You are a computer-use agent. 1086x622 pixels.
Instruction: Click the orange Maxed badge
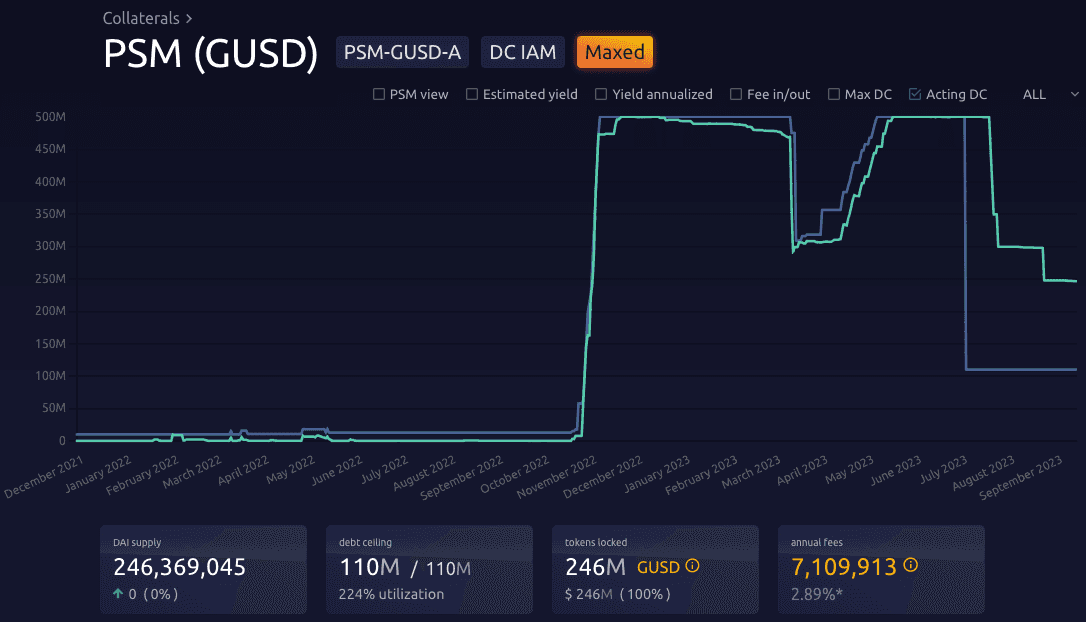point(614,52)
